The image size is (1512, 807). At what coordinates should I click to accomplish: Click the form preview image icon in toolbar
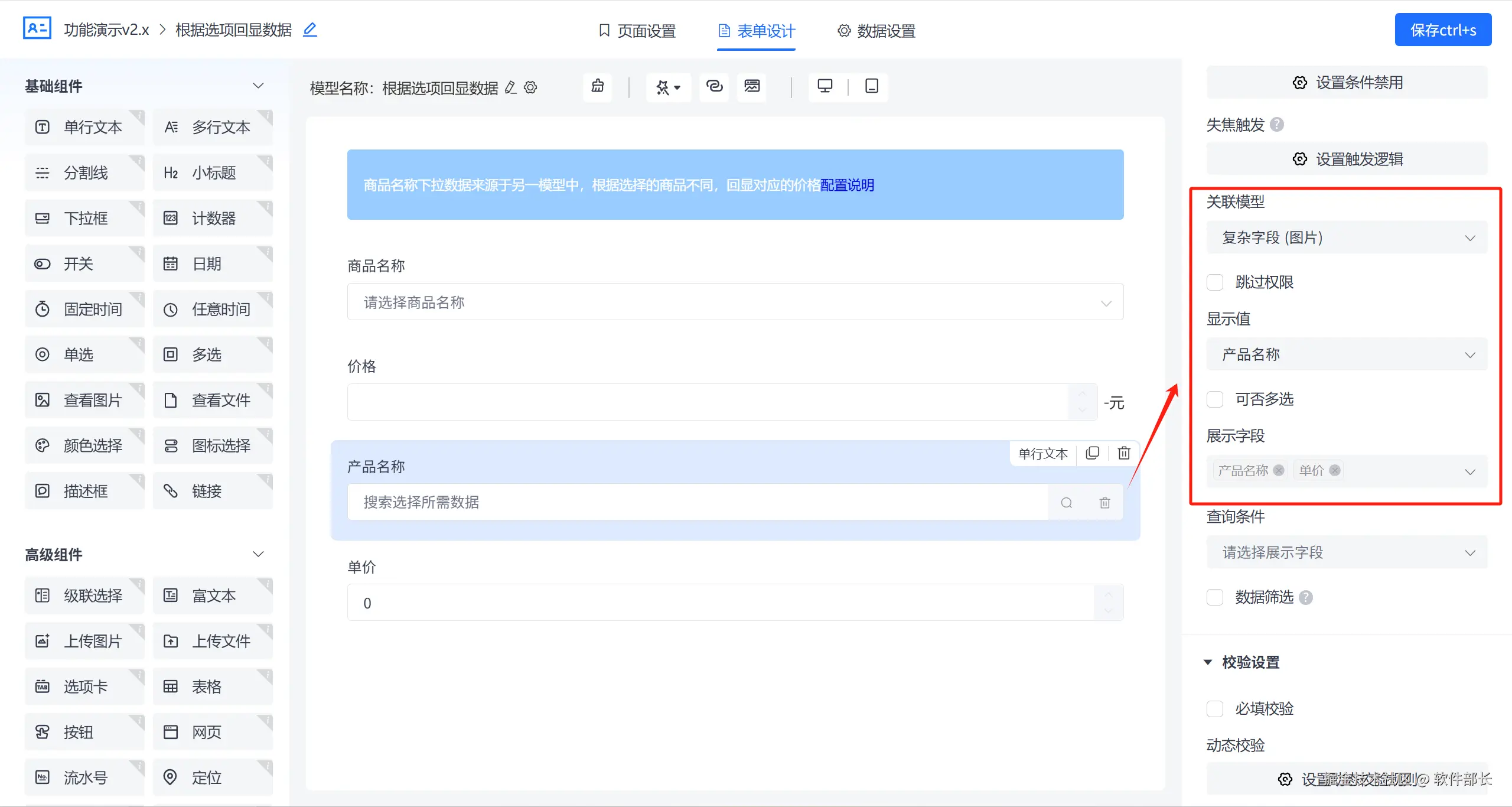[751, 87]
